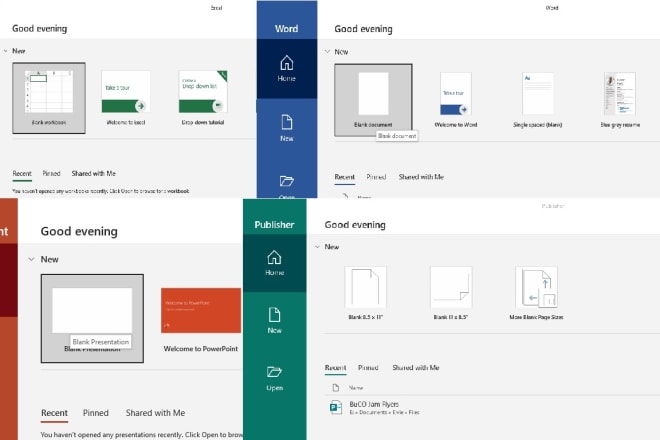Select Publisher Blank 8.5 x 11 template
This screenshot has width=660, height=440.
tap(365, 293)
